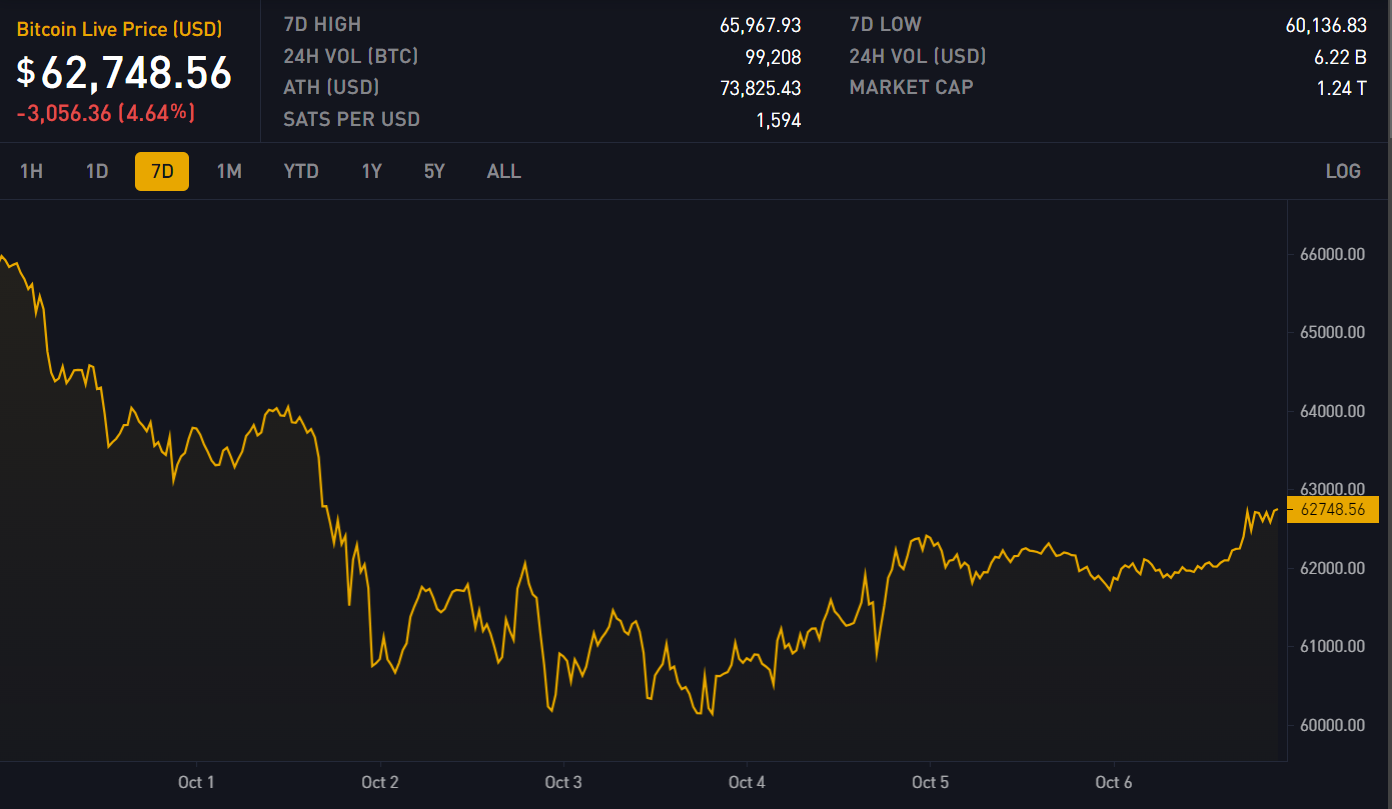Select the YTD time range
1392x809 pixels.
301,171
